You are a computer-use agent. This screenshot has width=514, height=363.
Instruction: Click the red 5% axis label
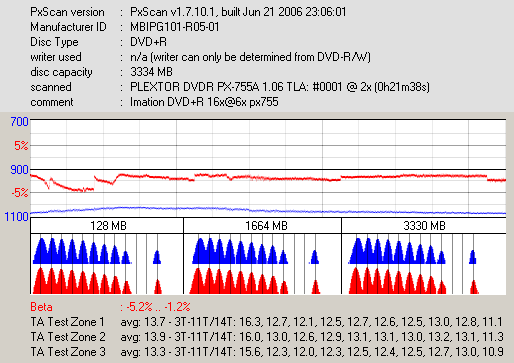tap(21, 145)
